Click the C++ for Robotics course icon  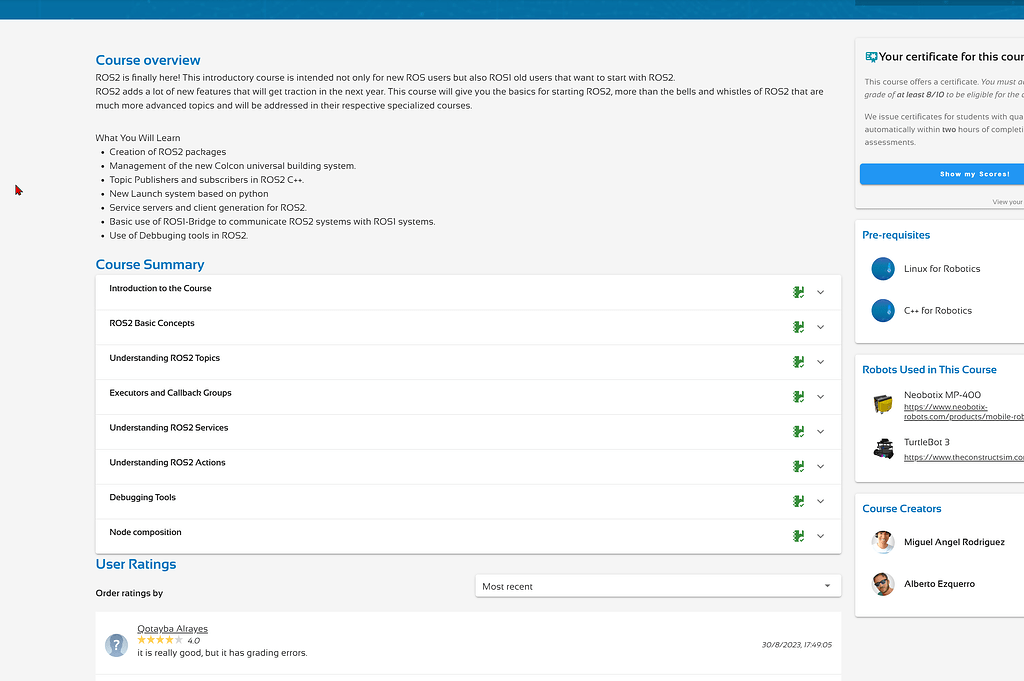point(882,311)
